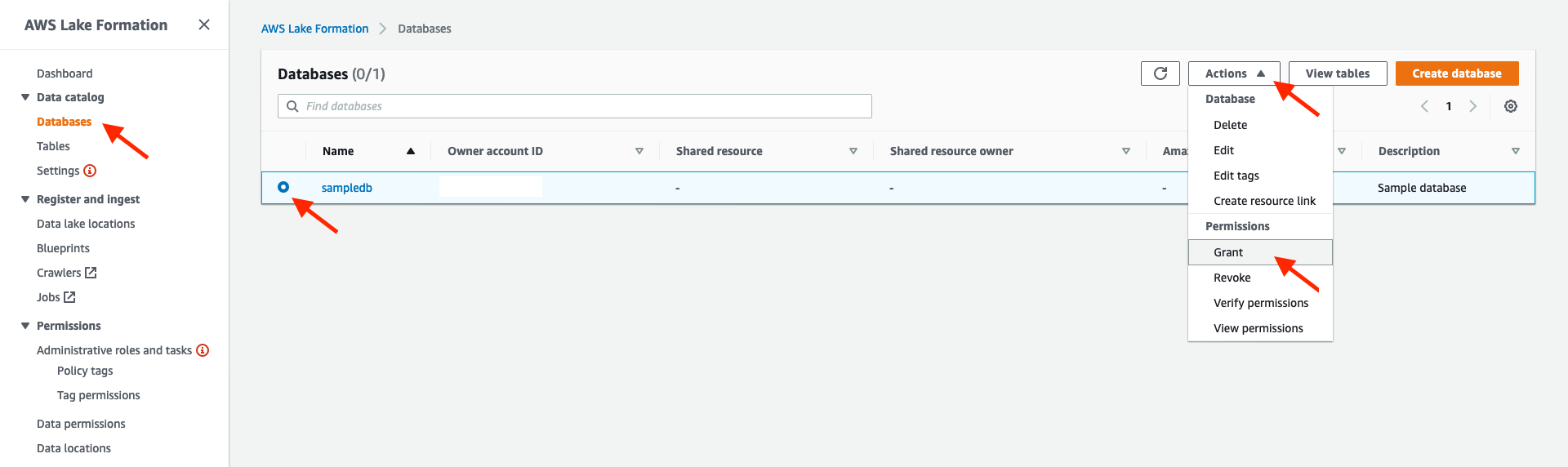Open Tables in sidebar
Screen dimensions: 1568x467
(x=53, y=146)
